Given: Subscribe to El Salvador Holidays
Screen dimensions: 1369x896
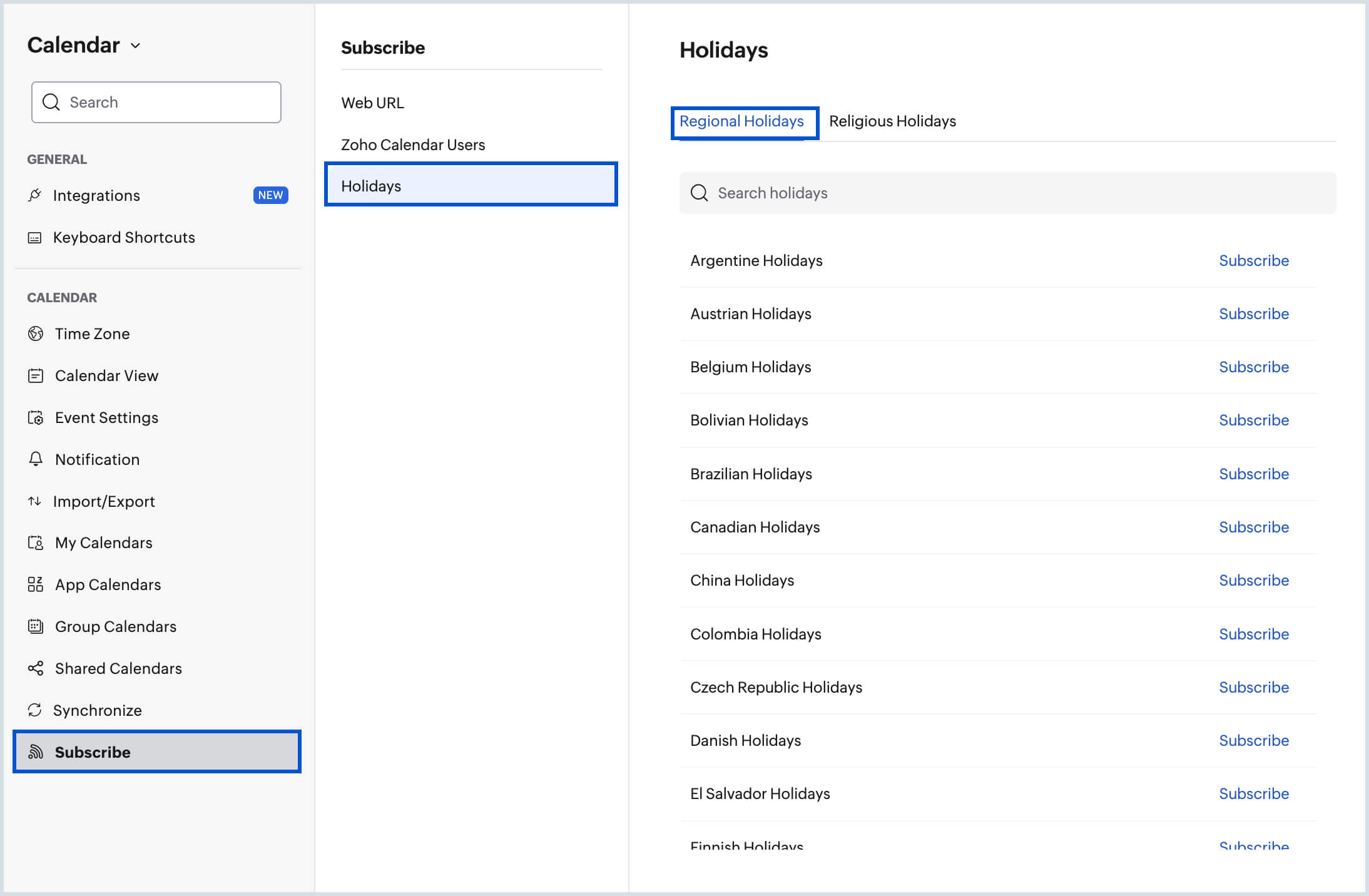Looking at the screenshot, I should (1254, 793).
